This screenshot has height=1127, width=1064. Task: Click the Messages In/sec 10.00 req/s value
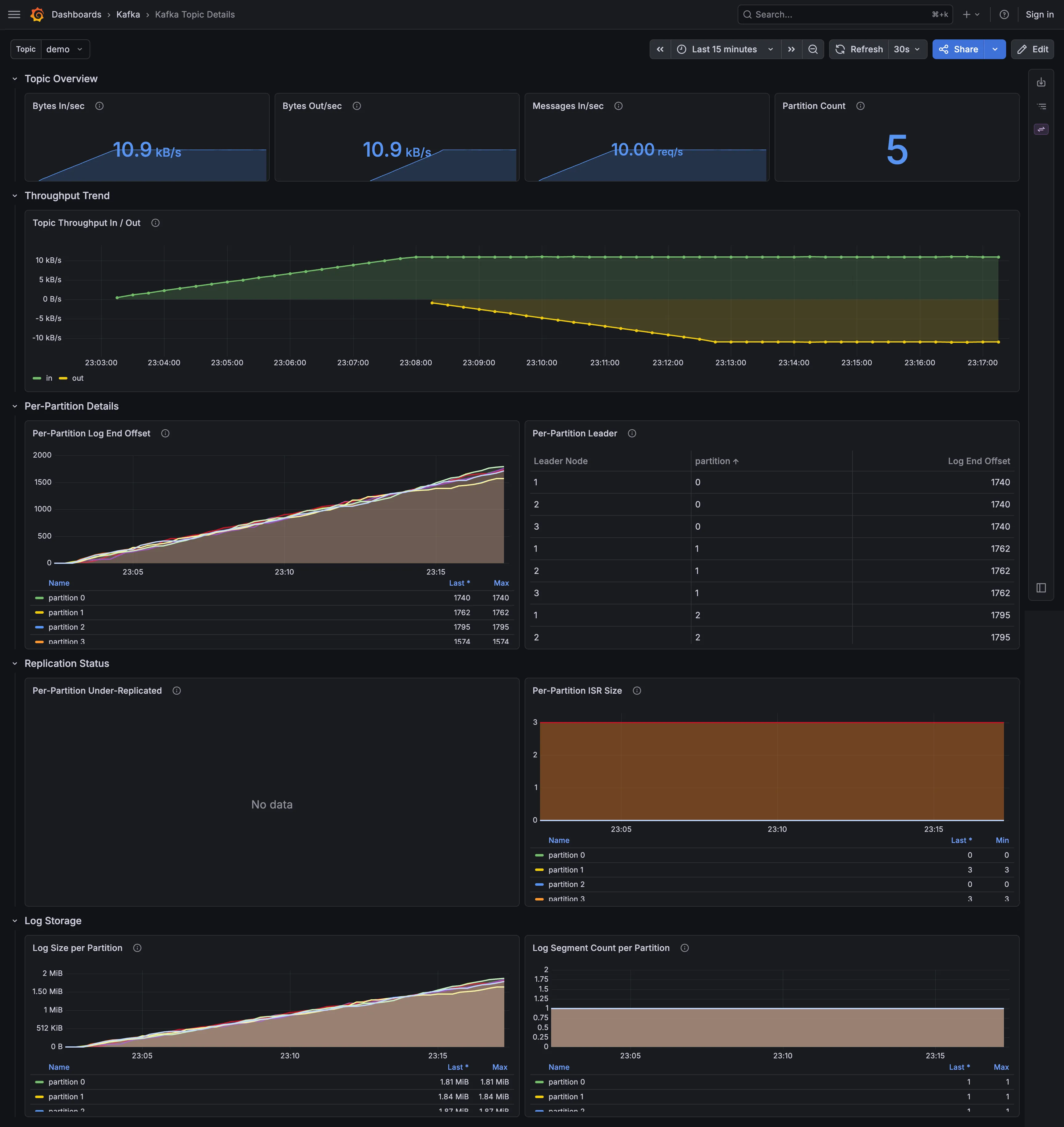(x=647, y=150)
